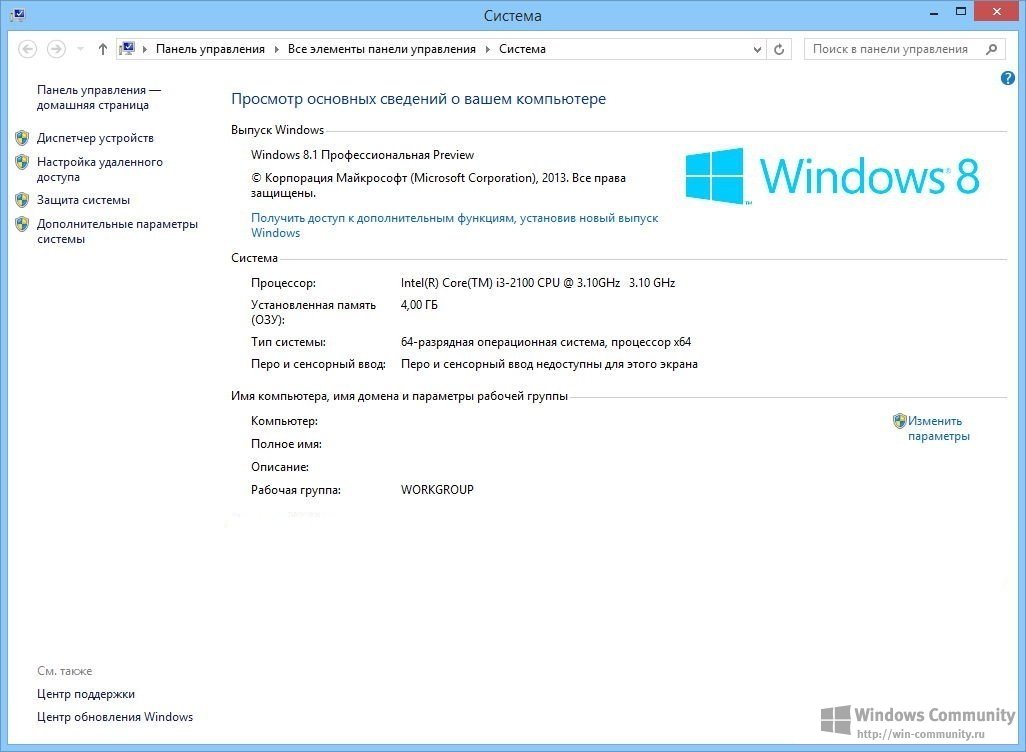
Task: Select processor value Intel Core i3-2100
Action: coord(538,283)
